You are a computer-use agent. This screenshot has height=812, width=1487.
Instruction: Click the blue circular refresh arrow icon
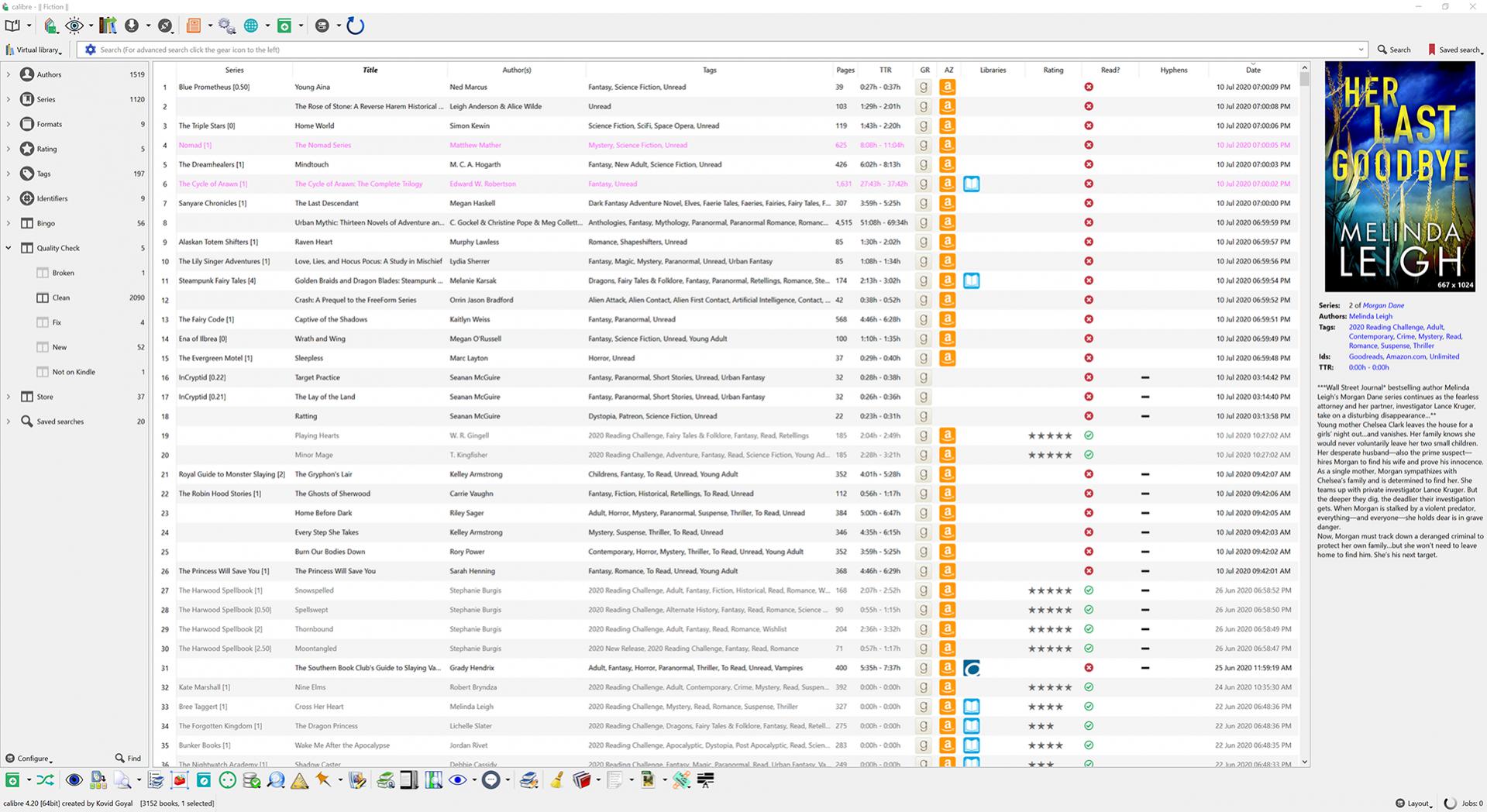click(x=355, y=26)
